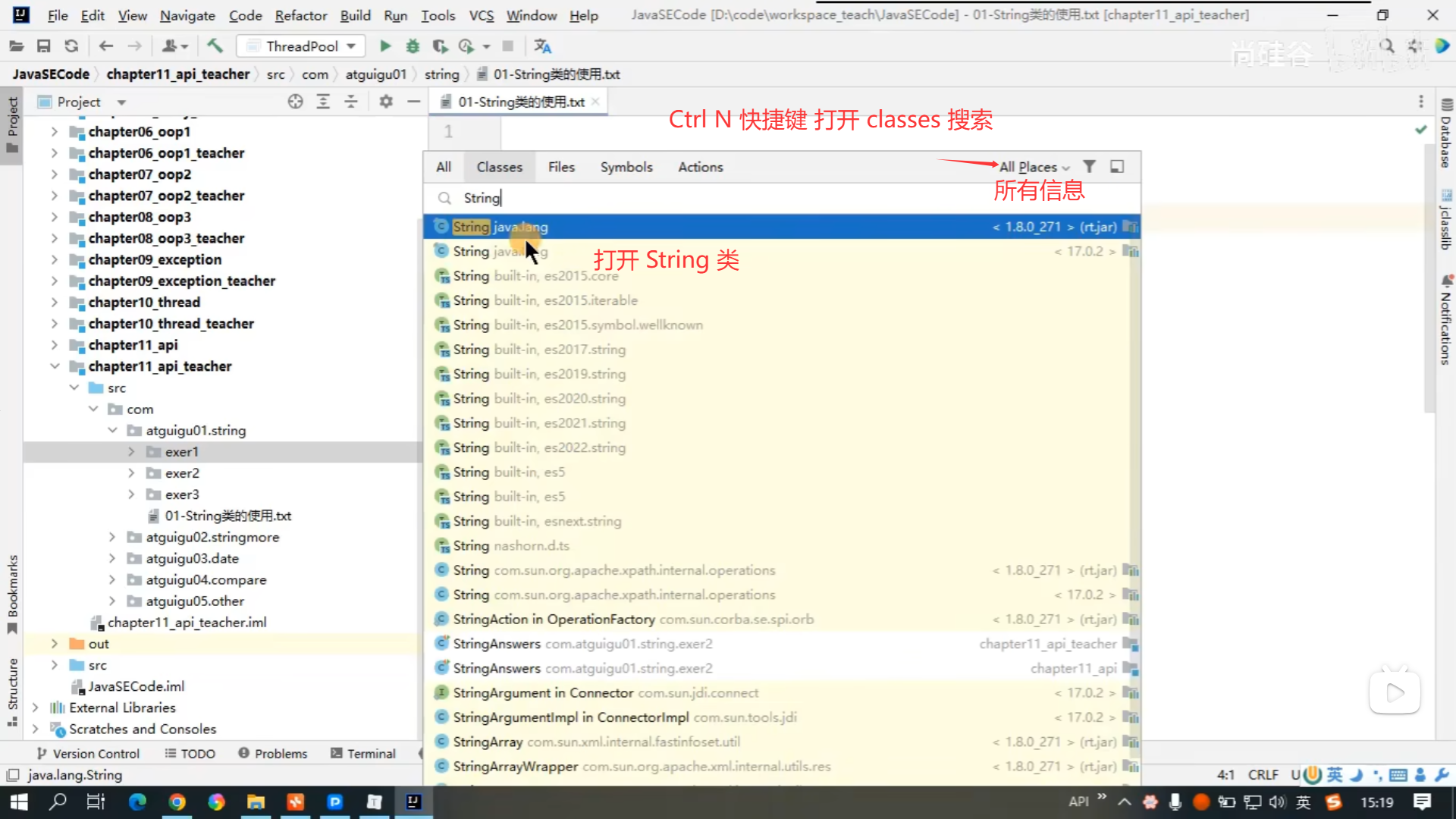Click the Debug bug icon
The image size is (1456, 819).
[x=413, y=46]
